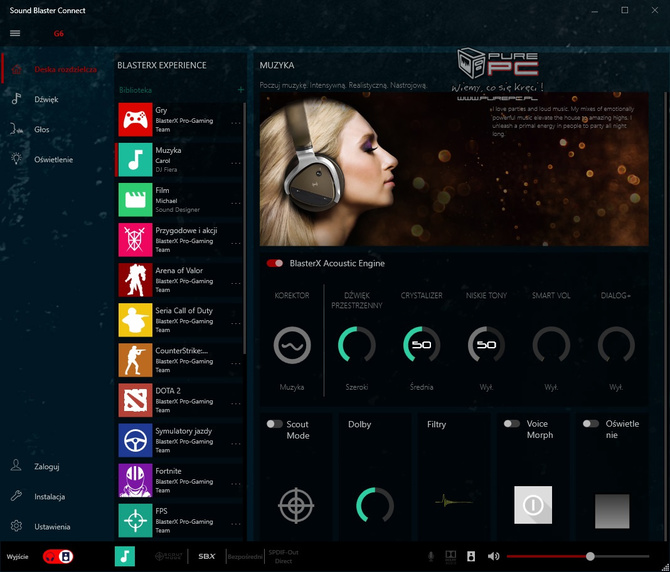Adjust the Crystalizer dial set to 50
670x572 pixels.
click(x=421, y=345)
